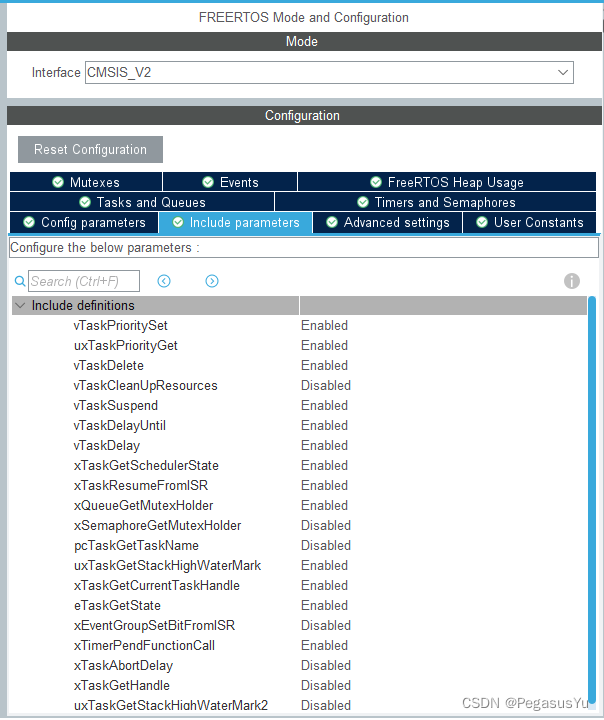Open the FreeRTOS Heap Usage tab
The image size is (604, 720).
pyautogui.click(x=447, y=182)
